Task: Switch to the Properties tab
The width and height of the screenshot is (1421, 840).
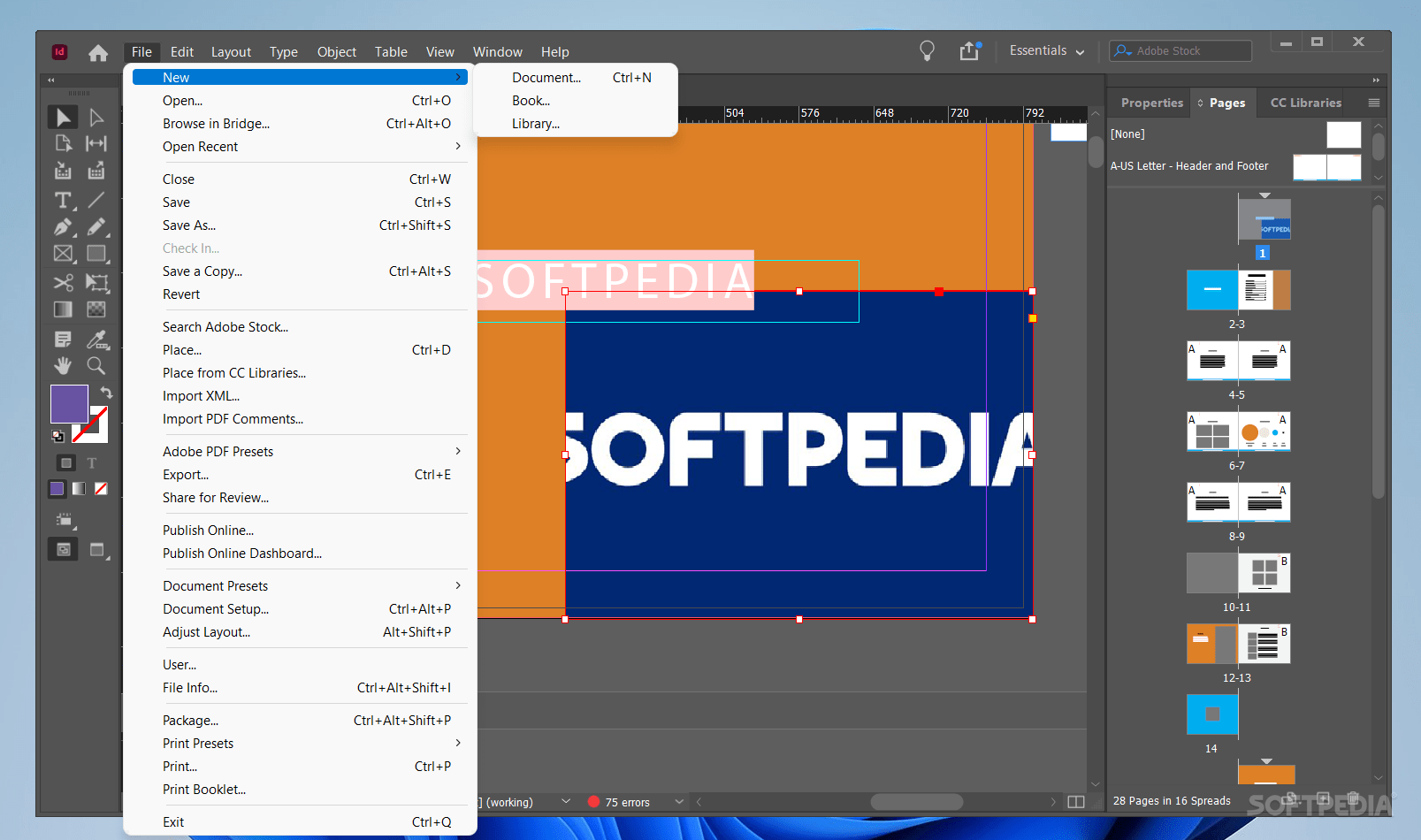Action: coord(1152,103)
